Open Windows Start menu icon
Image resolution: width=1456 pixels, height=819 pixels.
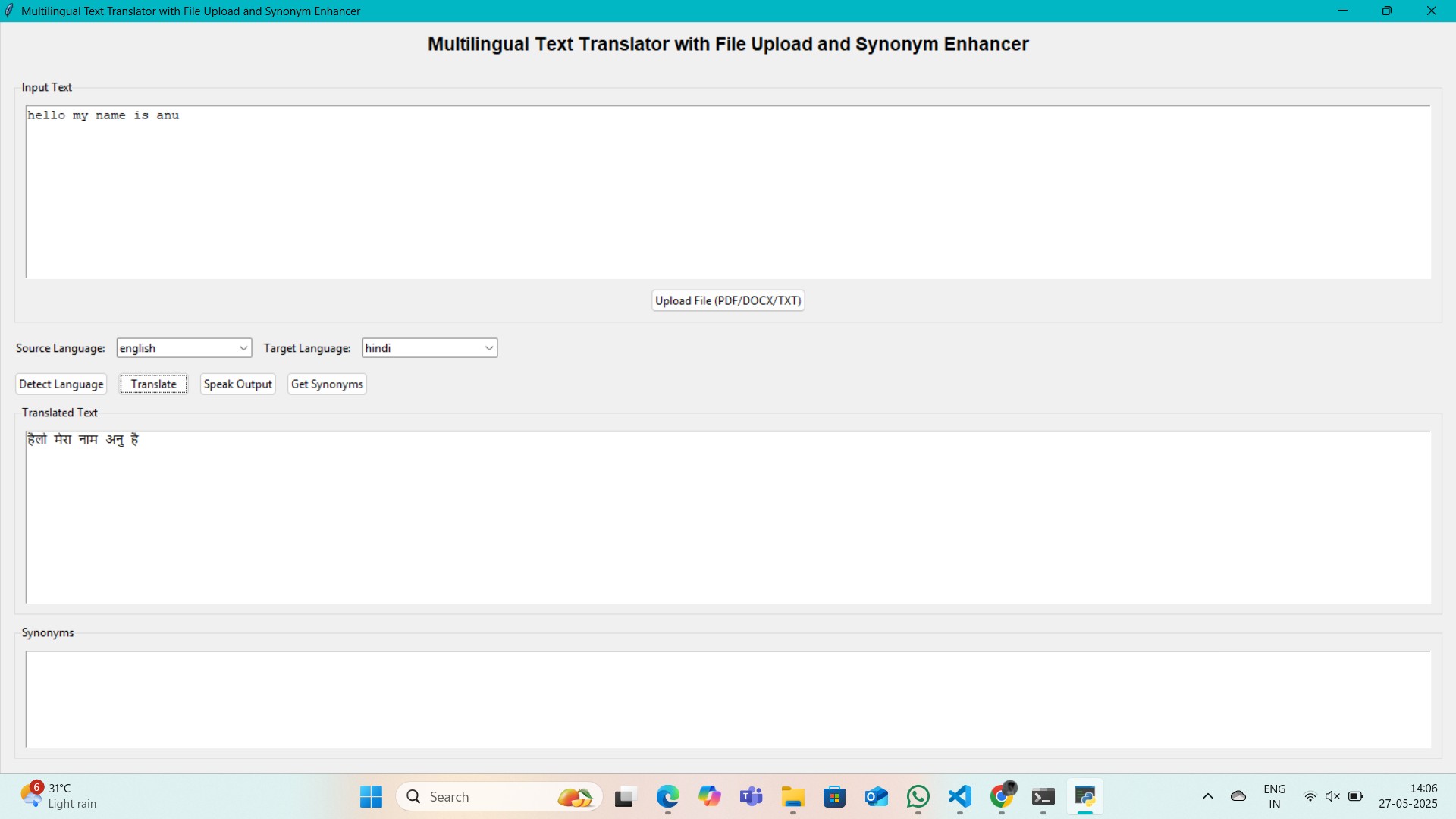(371, 796)
